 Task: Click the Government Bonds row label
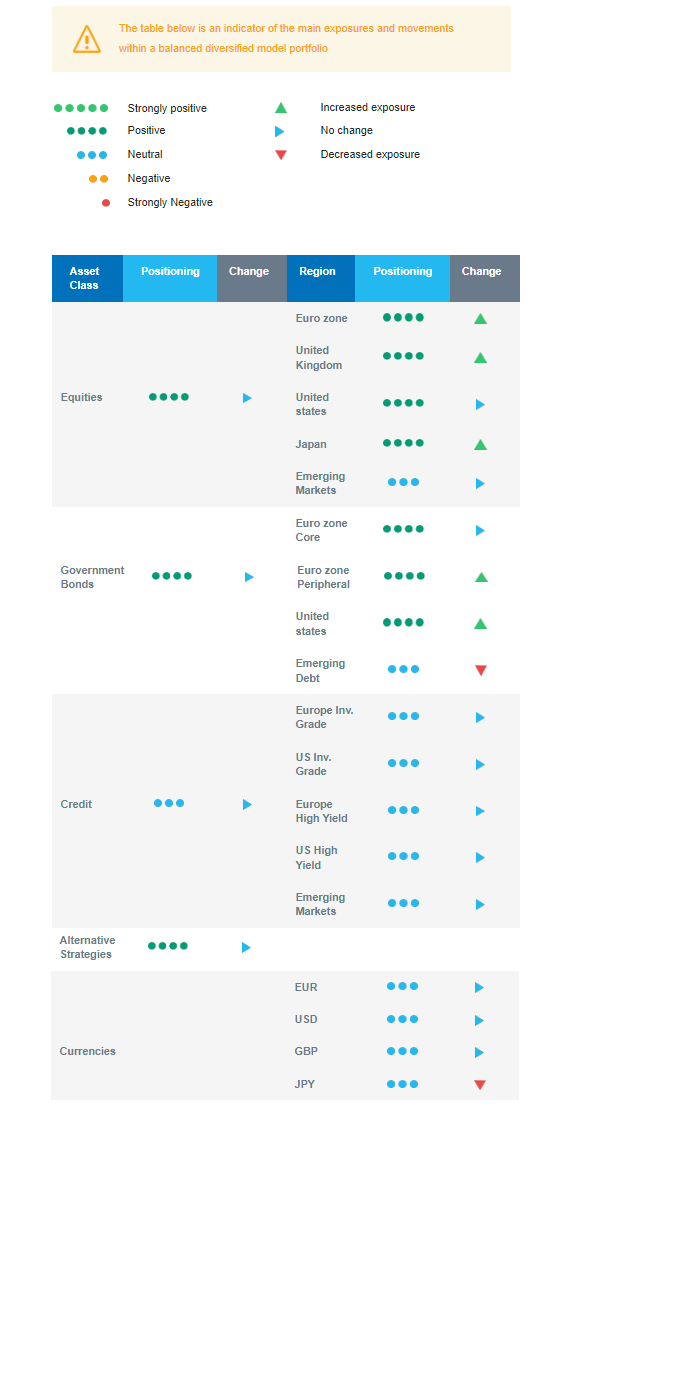click(x=93, y=577)
